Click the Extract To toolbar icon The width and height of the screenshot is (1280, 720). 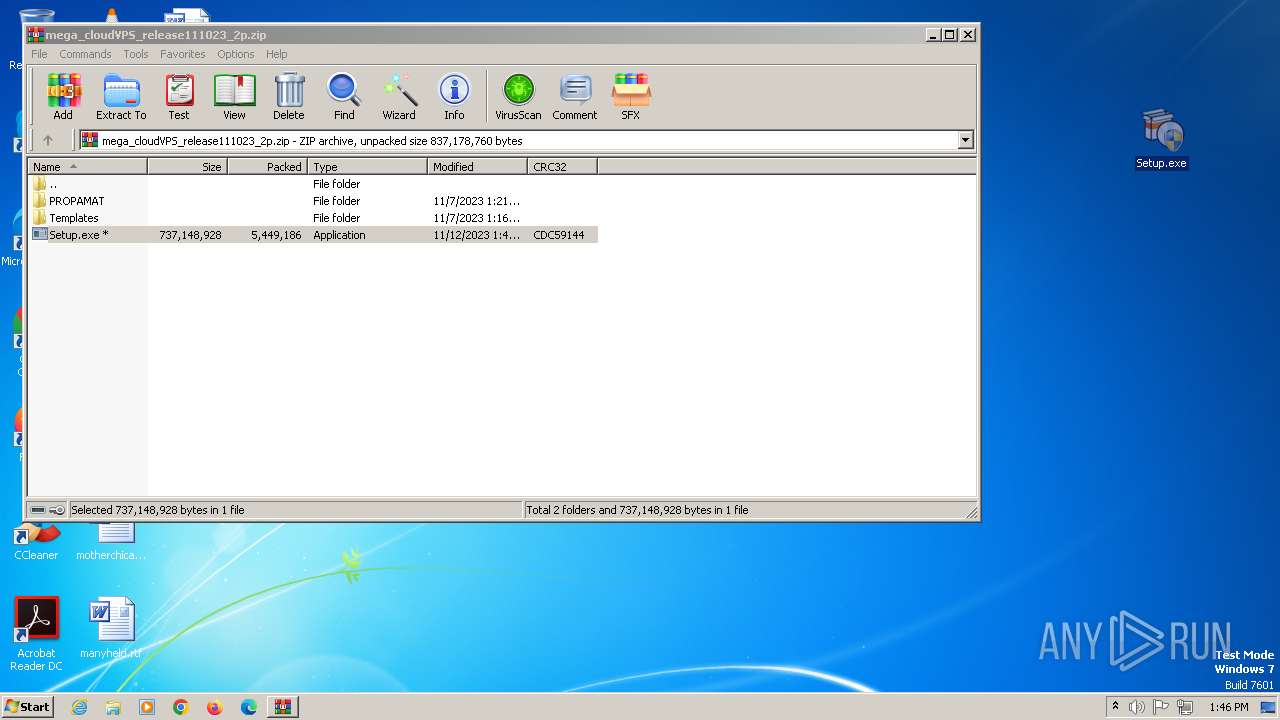(121, 97)
